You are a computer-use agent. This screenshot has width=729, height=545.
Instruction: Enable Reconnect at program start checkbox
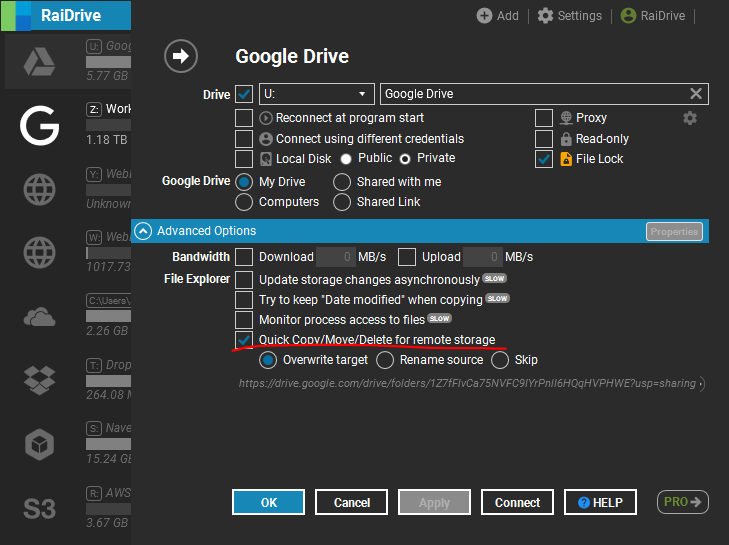click(x=244, y=118)
